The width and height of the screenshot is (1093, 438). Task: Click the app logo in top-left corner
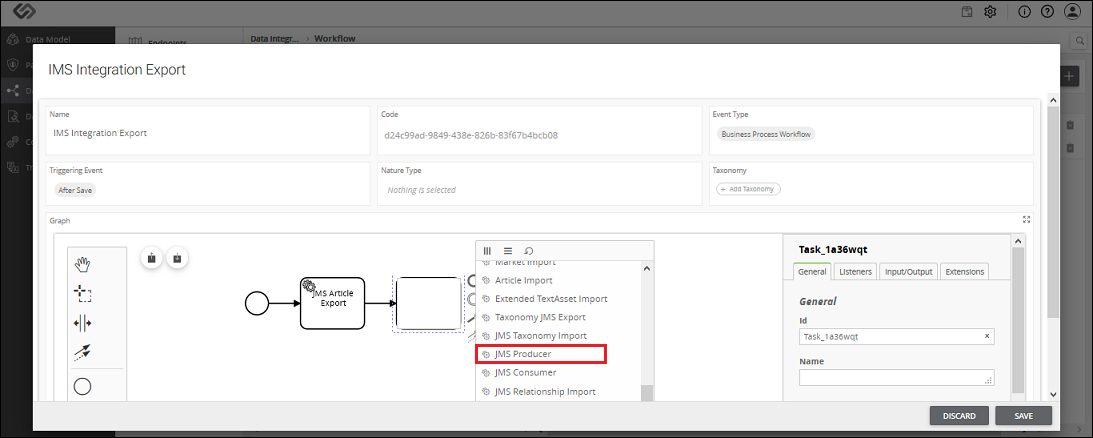pos(24,11)
